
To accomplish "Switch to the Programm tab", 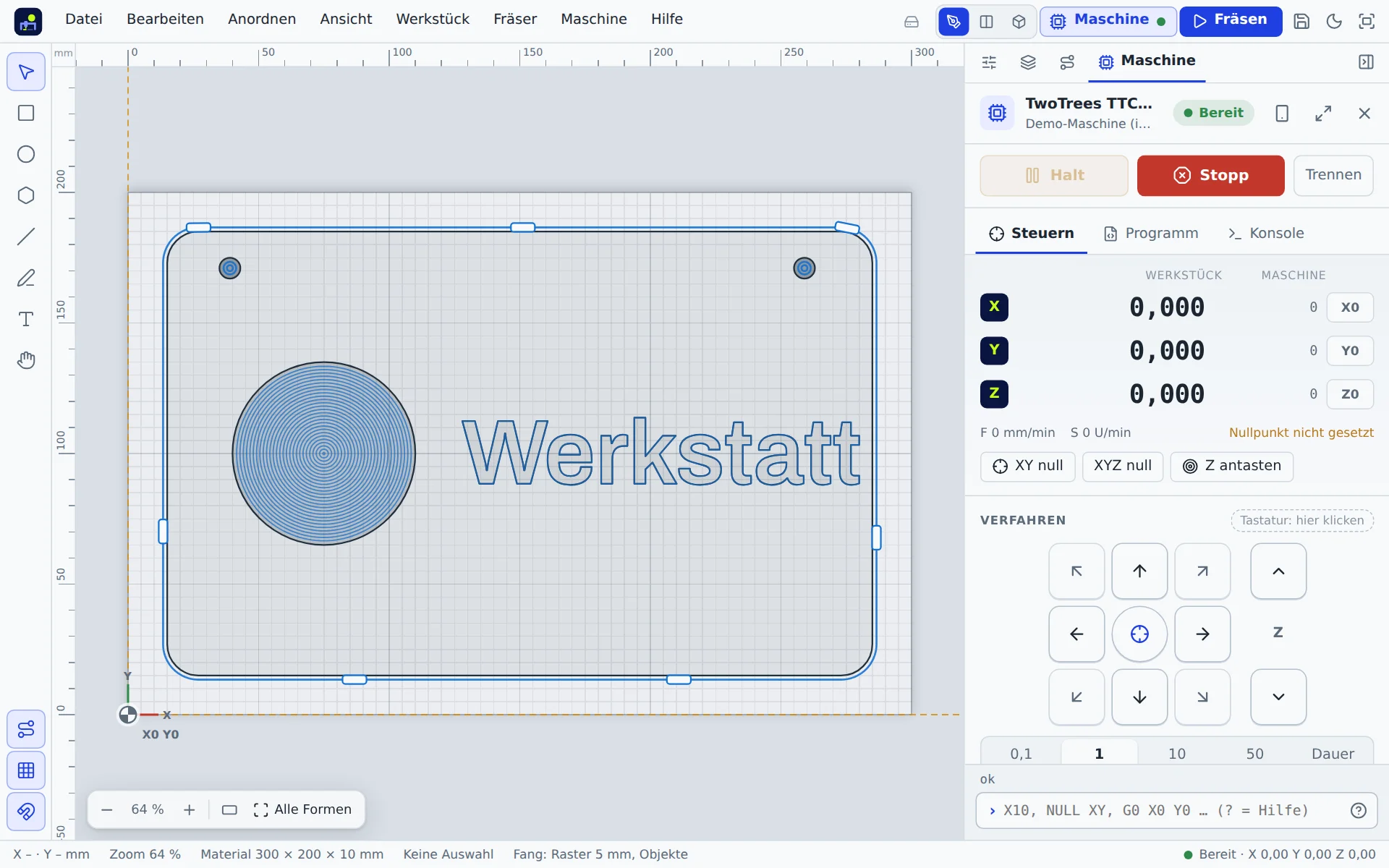I will point(1151,234).
